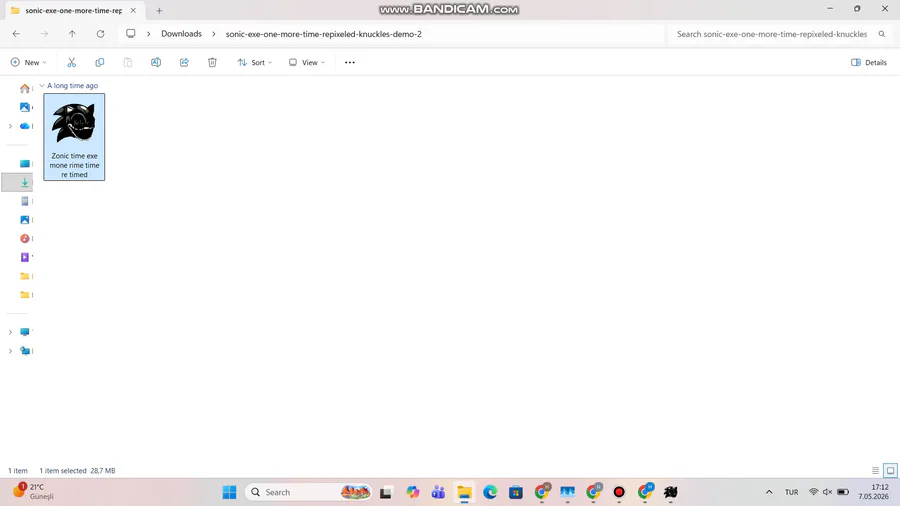Click the Rename icon in toolbar

coord(156,63)
